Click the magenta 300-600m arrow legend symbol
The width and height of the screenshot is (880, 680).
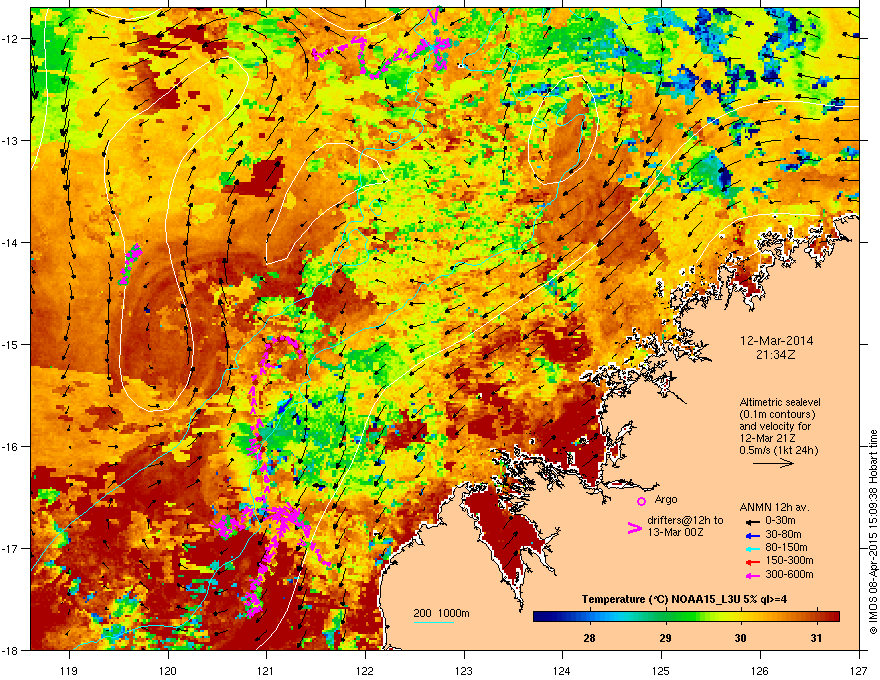pos(752,575)
